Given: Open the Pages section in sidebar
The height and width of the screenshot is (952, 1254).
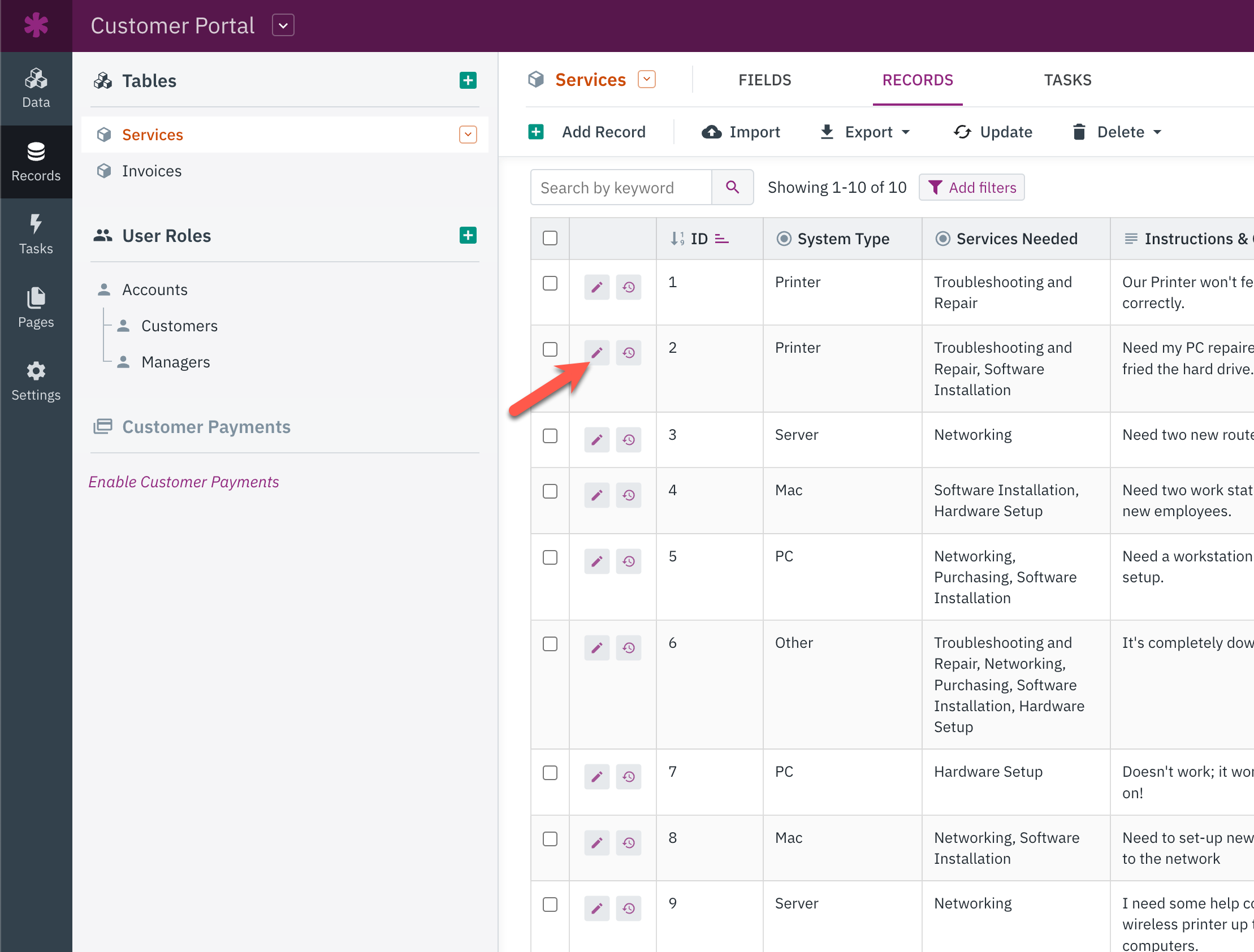Looking at the screenshot, I should [36, 308].
